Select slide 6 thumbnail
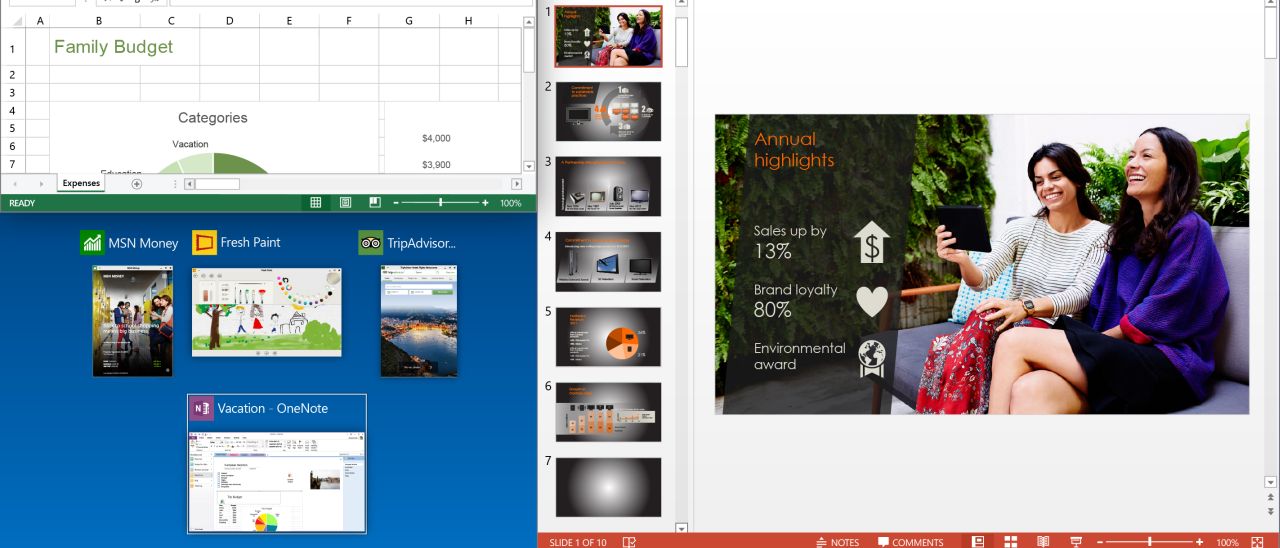1280x548 pixels. click(x=608, y=412)
